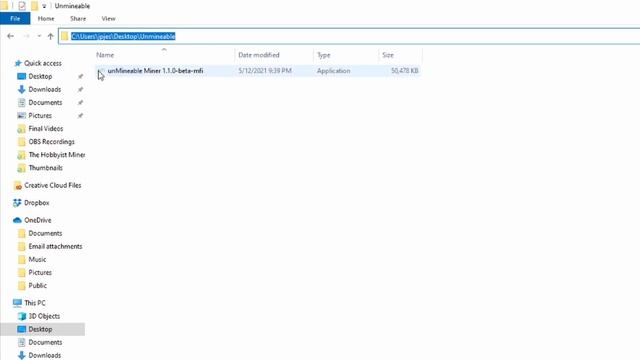Viewport: 640px width, 360px height.
Task: Click the pin icon beside Quick access Documents
Action: pos(80,102)
